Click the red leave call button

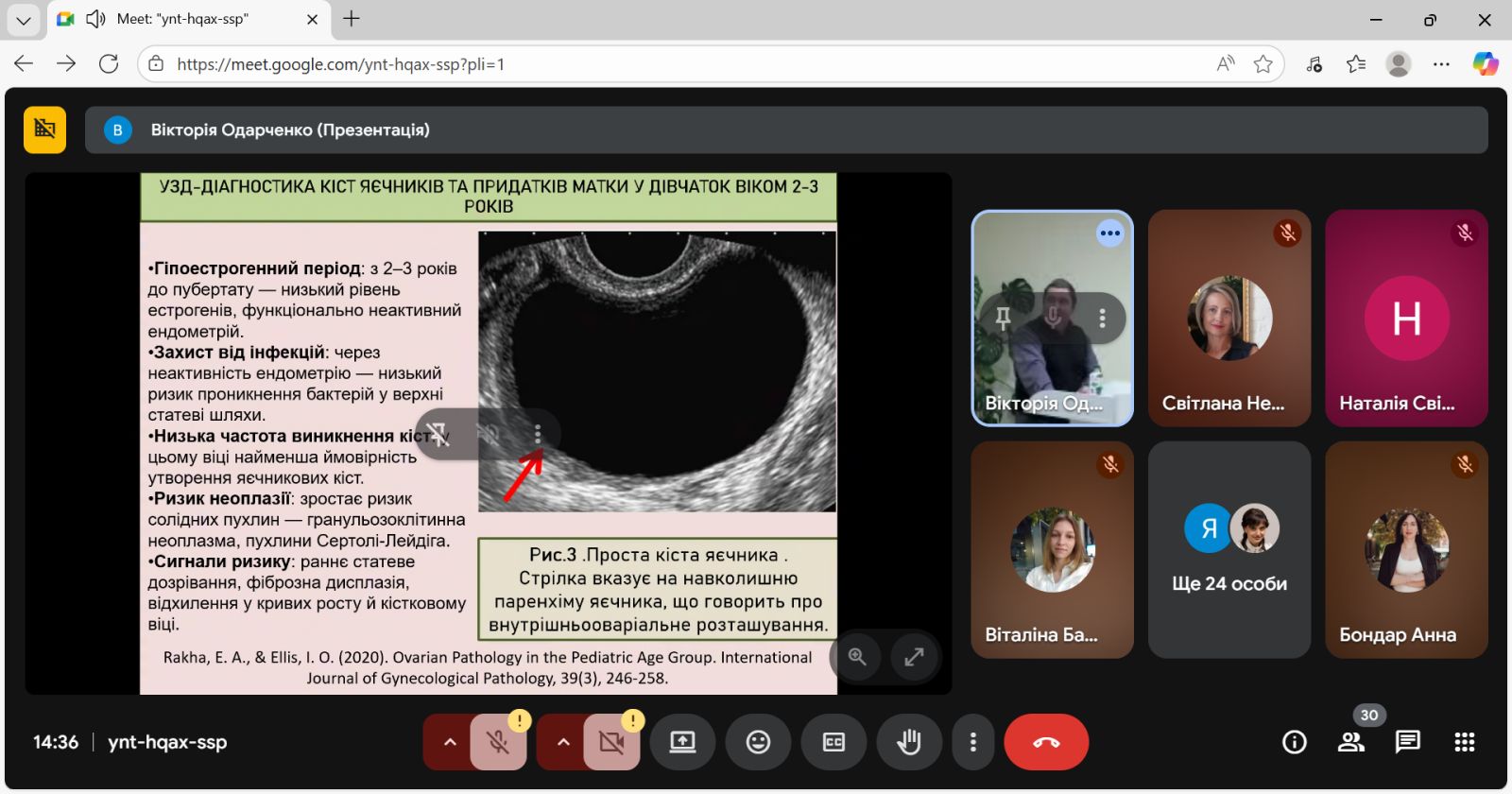pos(1046,742)
